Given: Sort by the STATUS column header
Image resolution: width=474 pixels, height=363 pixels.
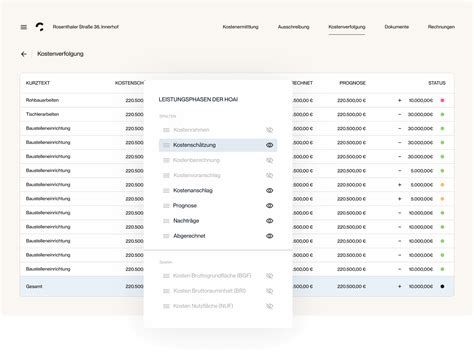Looking at the screenshot, I should click(437, 83).
